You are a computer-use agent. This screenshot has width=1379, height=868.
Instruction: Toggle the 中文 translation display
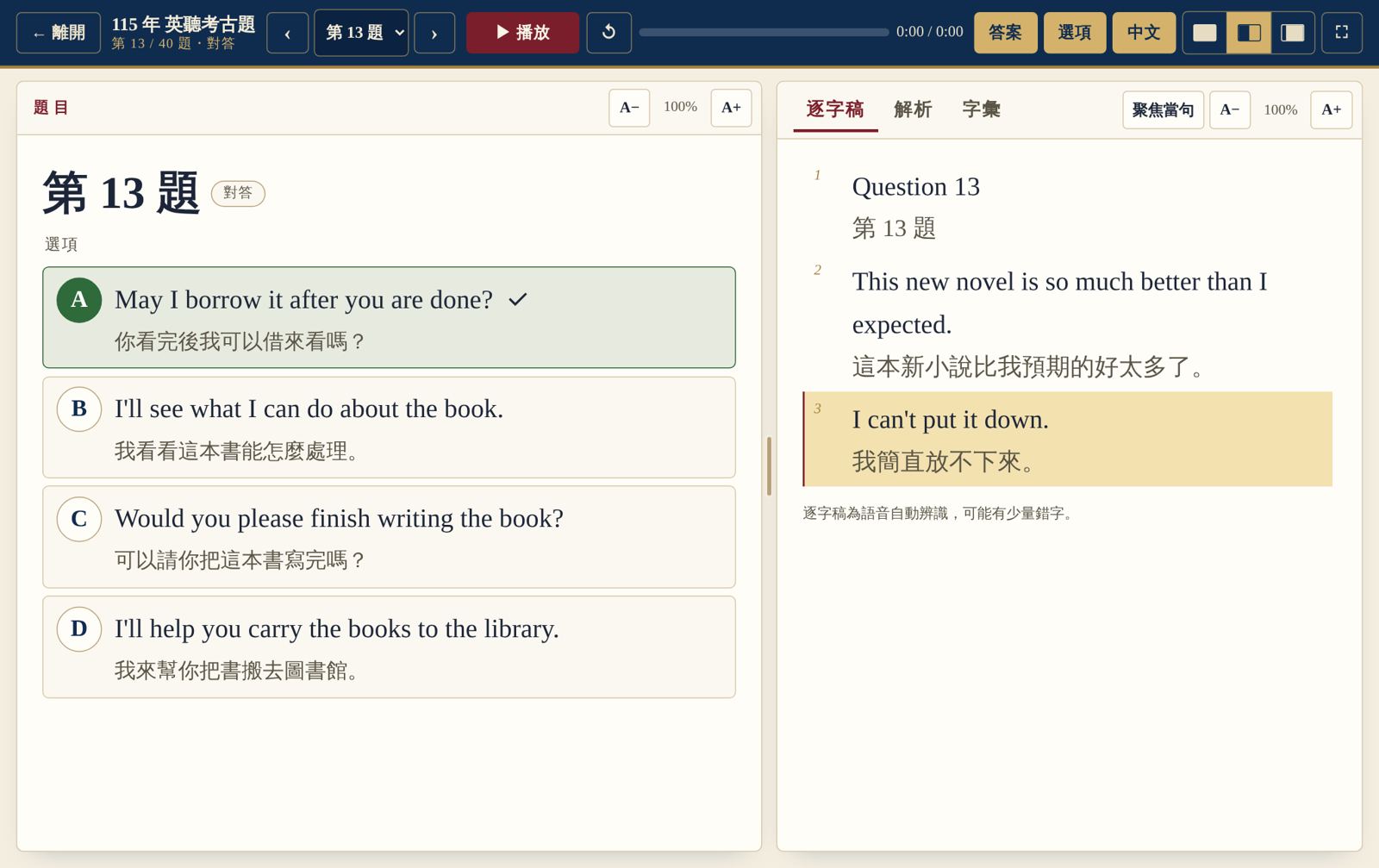tap(1144, 33)
